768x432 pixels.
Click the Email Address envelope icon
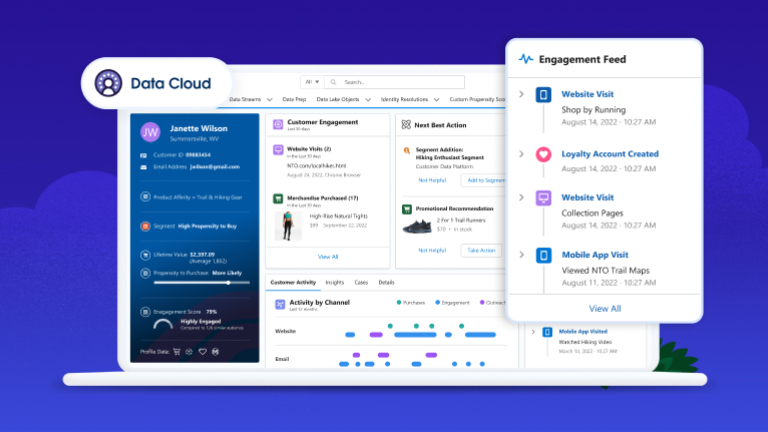[x=144, y=167]
